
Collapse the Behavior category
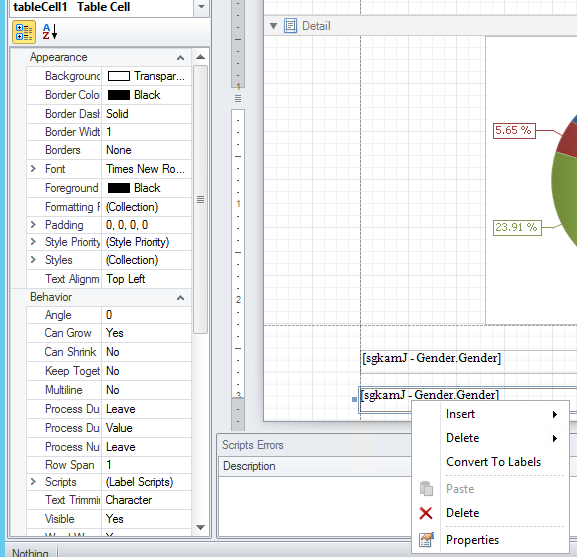click(180, 298)
